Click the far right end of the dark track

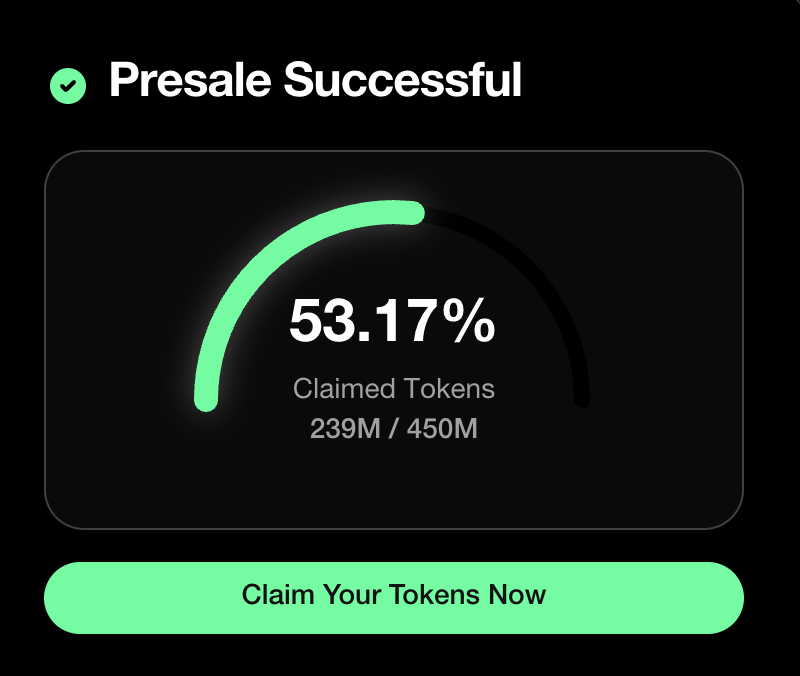[582, 399]
